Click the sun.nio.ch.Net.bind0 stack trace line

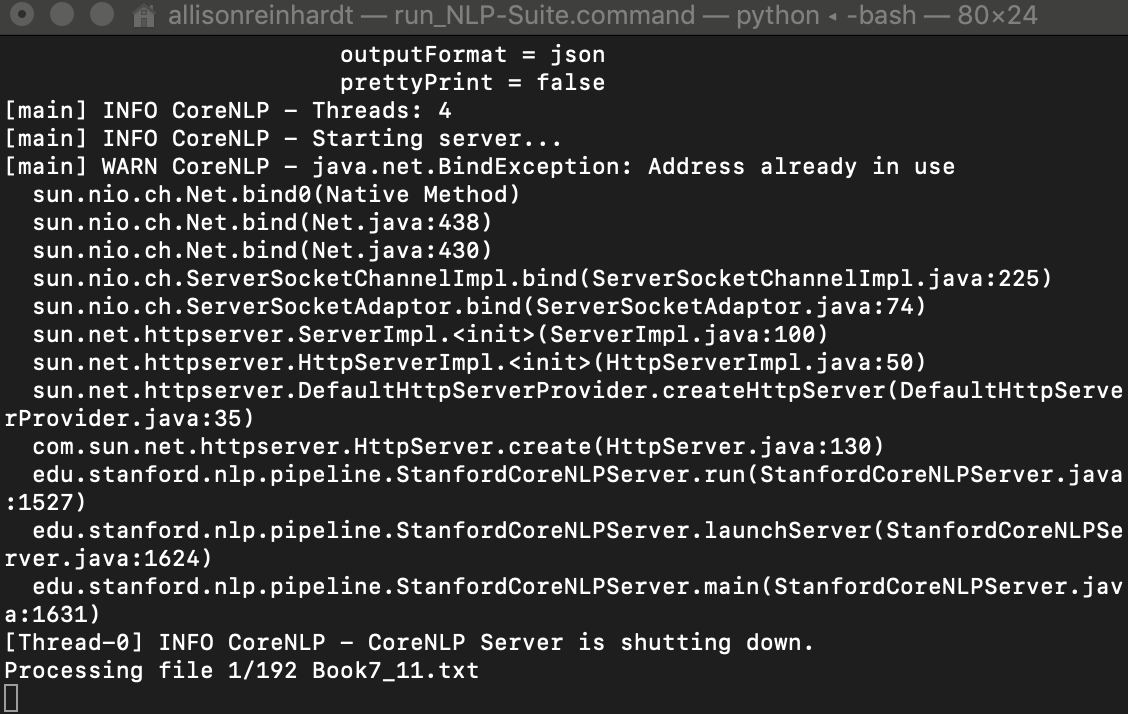pos(275,194)
